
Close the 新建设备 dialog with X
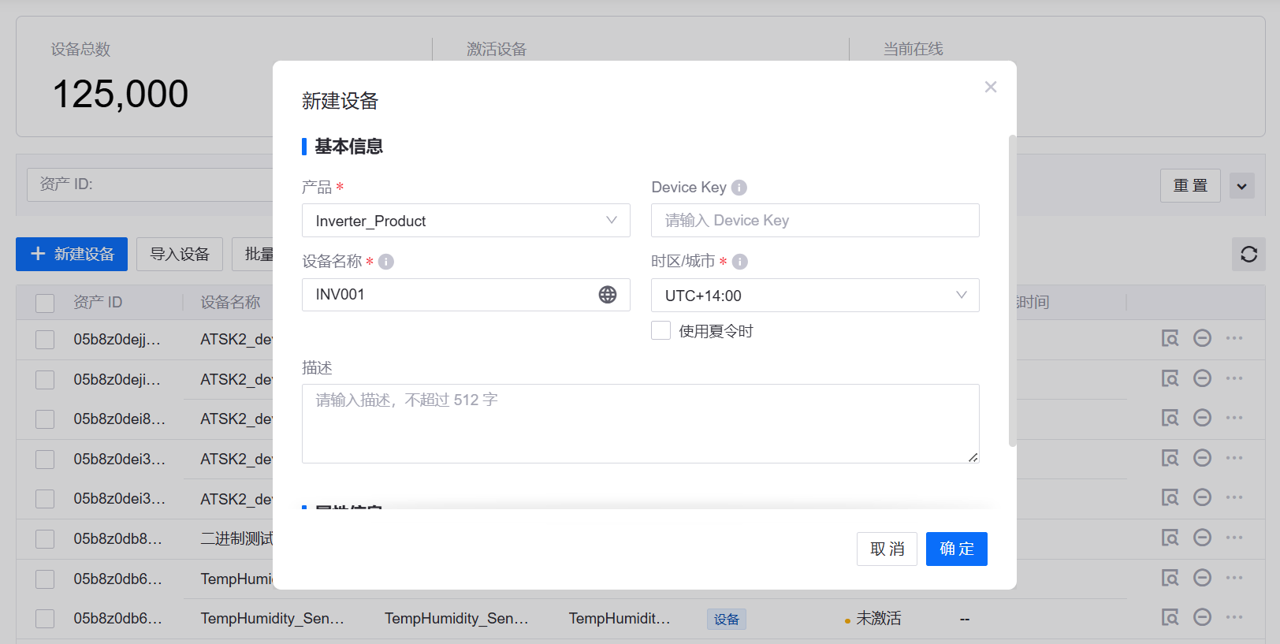pyautogui.click(x=990, y=87)
